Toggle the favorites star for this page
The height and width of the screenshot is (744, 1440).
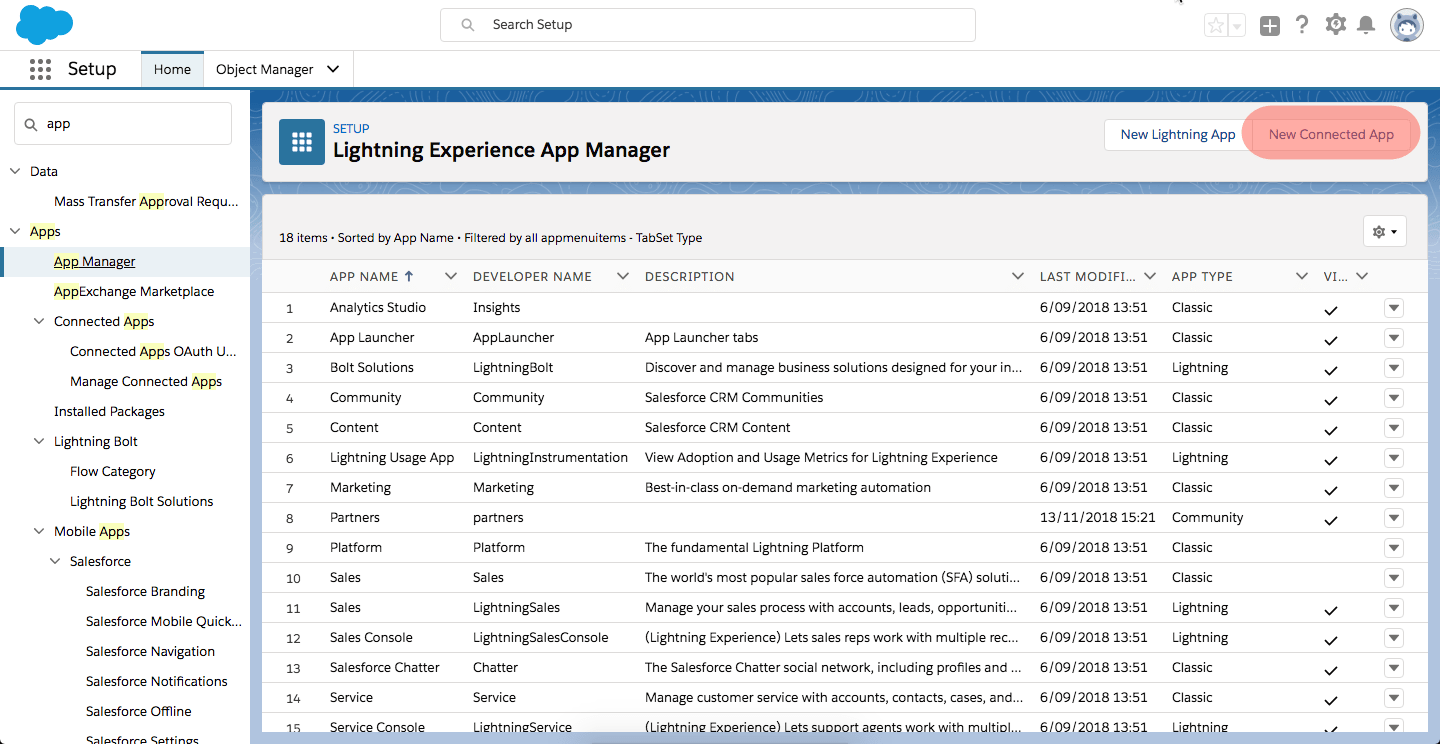1216,24
